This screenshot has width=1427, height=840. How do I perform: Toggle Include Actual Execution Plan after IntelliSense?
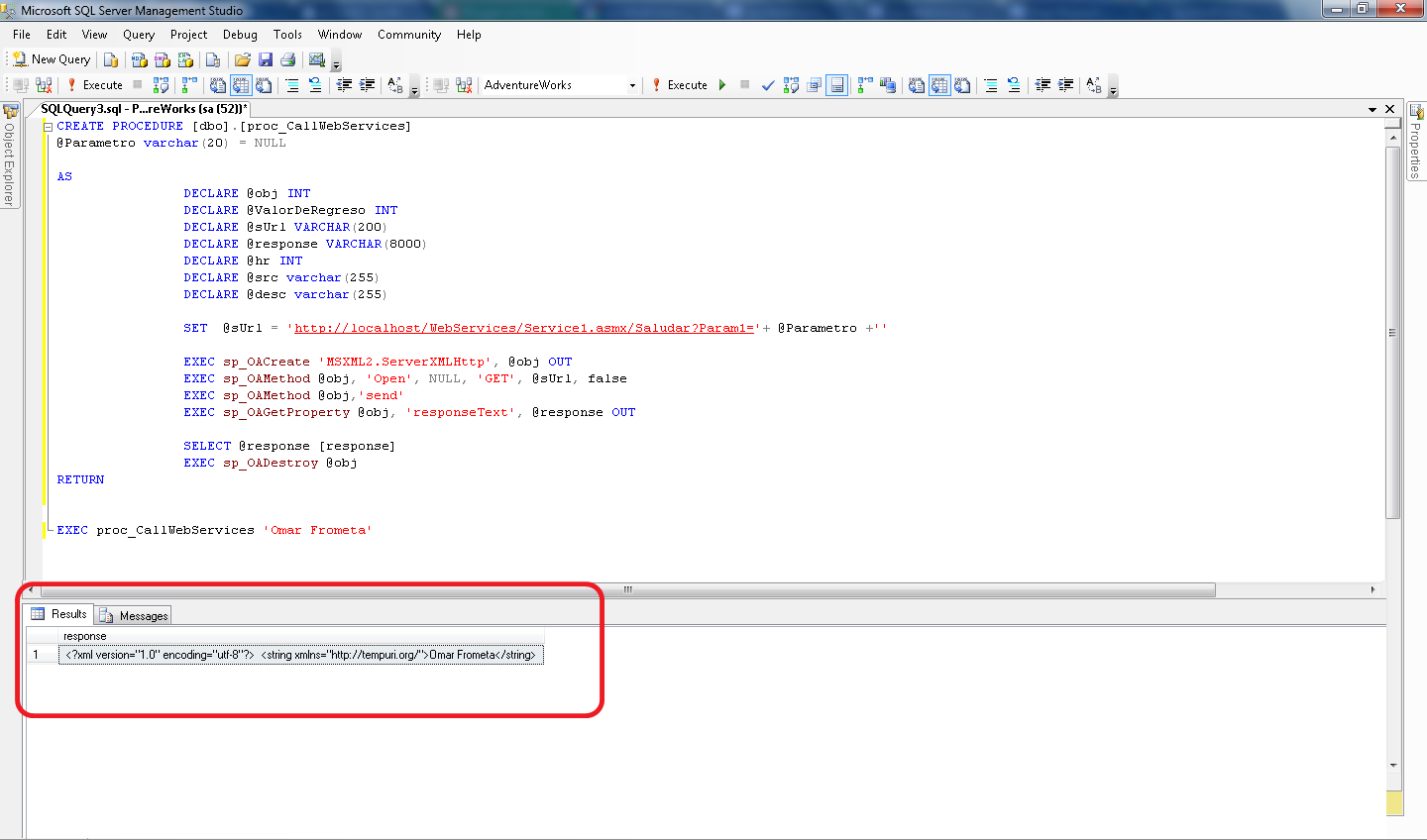coord(864,85)
